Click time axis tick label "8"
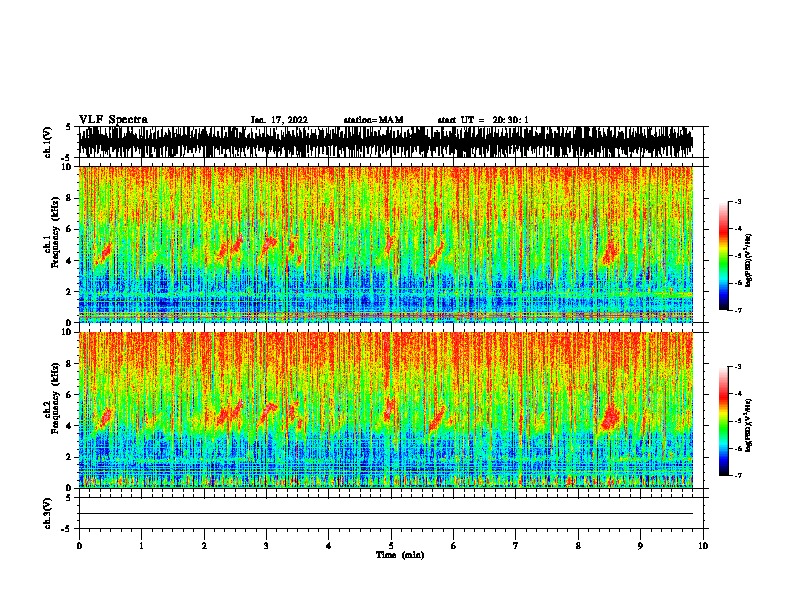 (x=578, y=546)
